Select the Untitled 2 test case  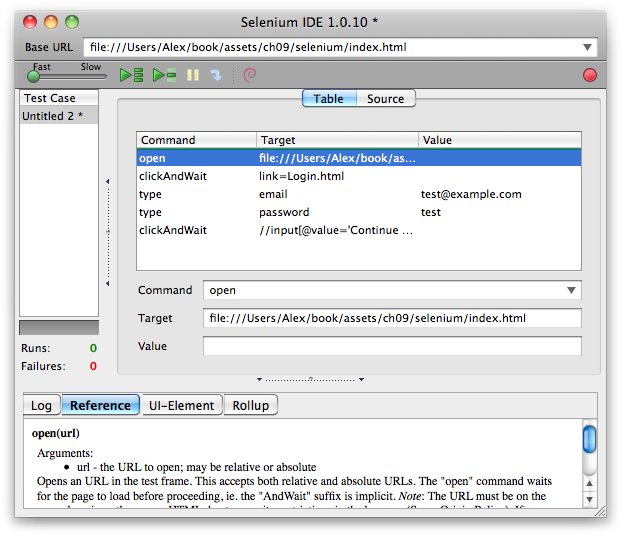pyautogui.click(x=59, y=116)
